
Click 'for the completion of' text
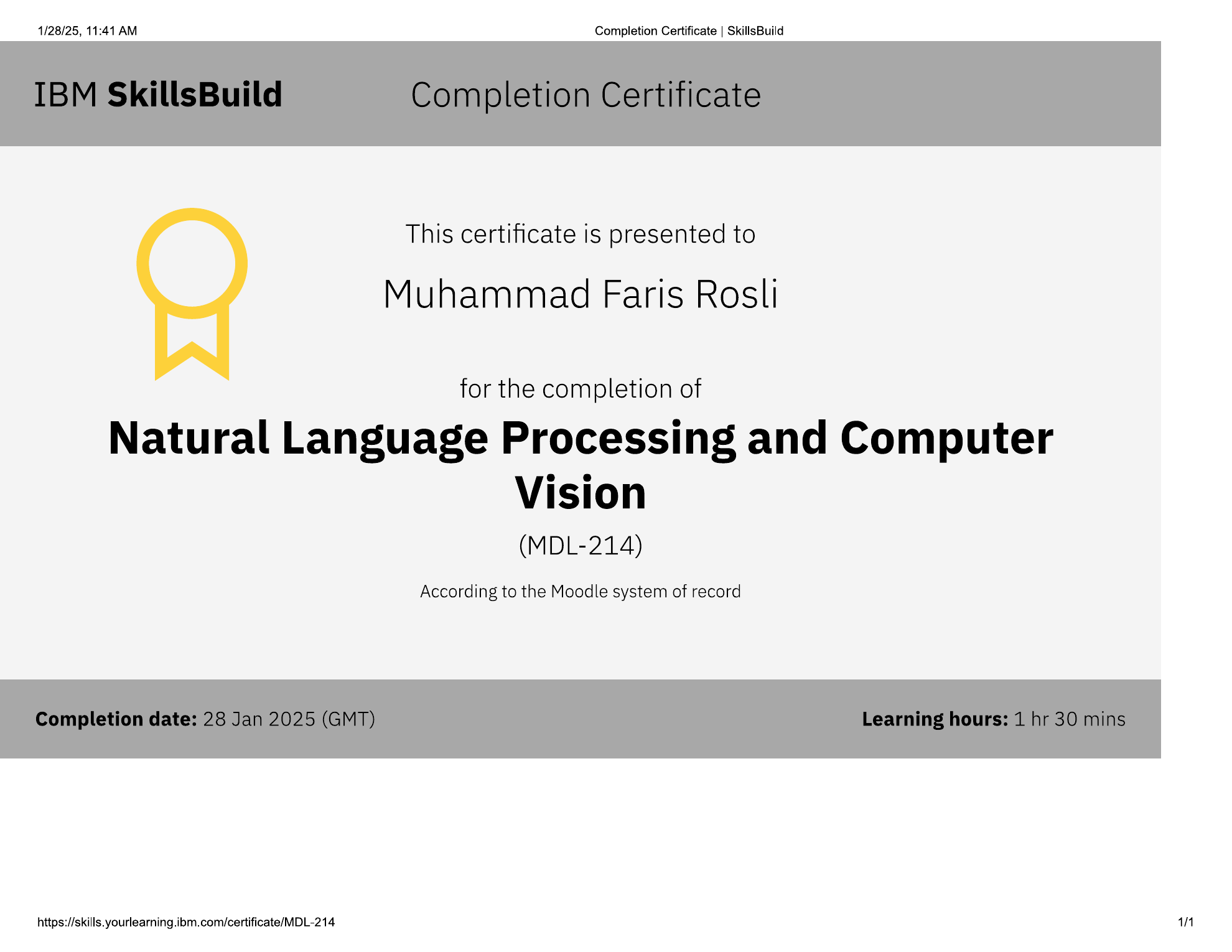[581, 389]
